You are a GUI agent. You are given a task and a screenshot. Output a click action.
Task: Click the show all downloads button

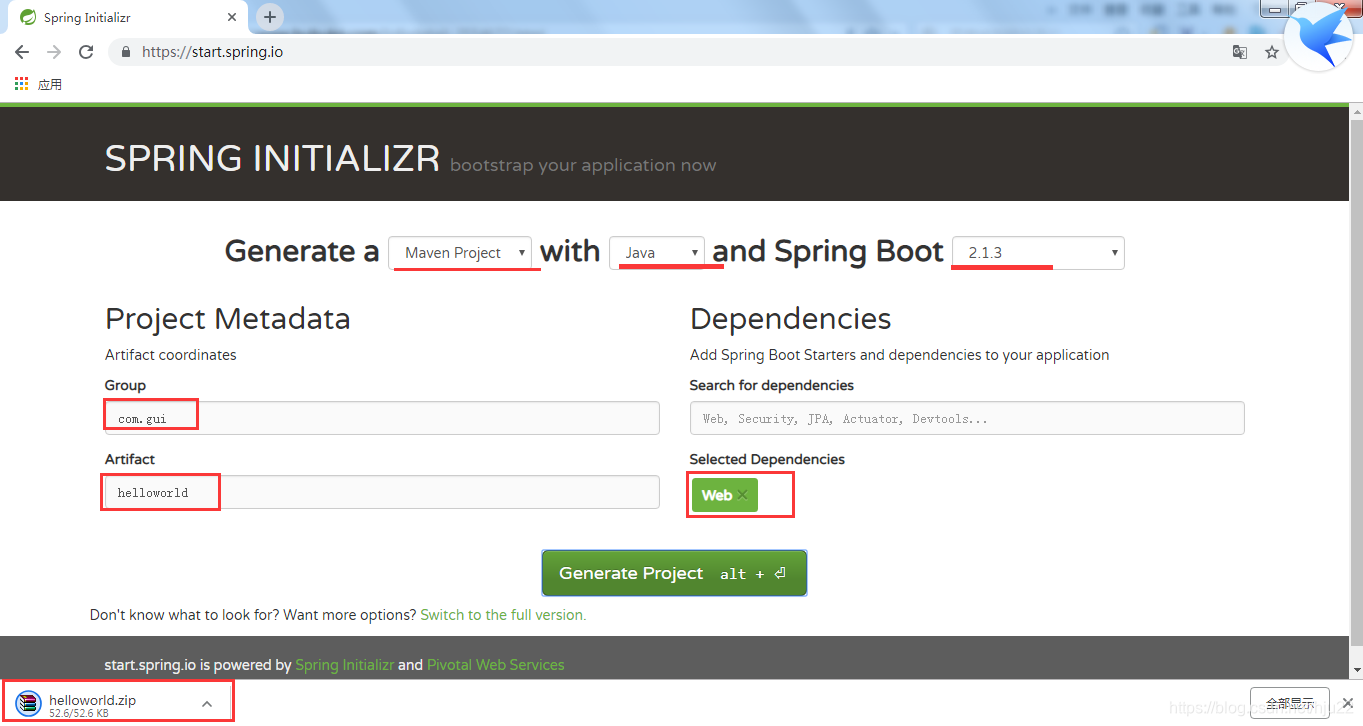[1290, 703]
